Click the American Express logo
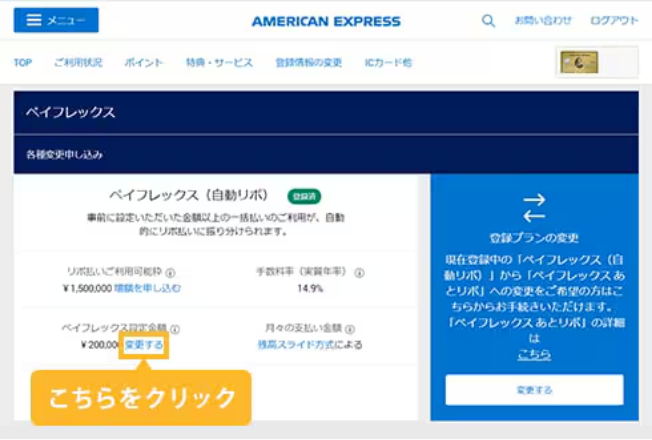 326,21
